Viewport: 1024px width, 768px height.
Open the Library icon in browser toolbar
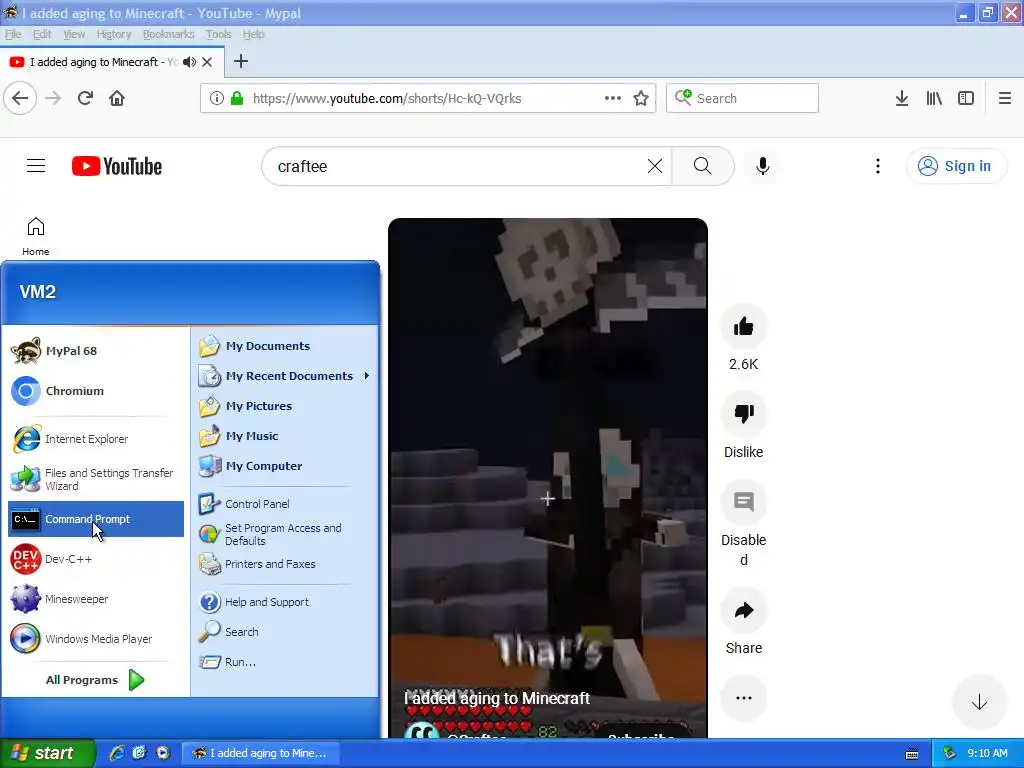934,99
